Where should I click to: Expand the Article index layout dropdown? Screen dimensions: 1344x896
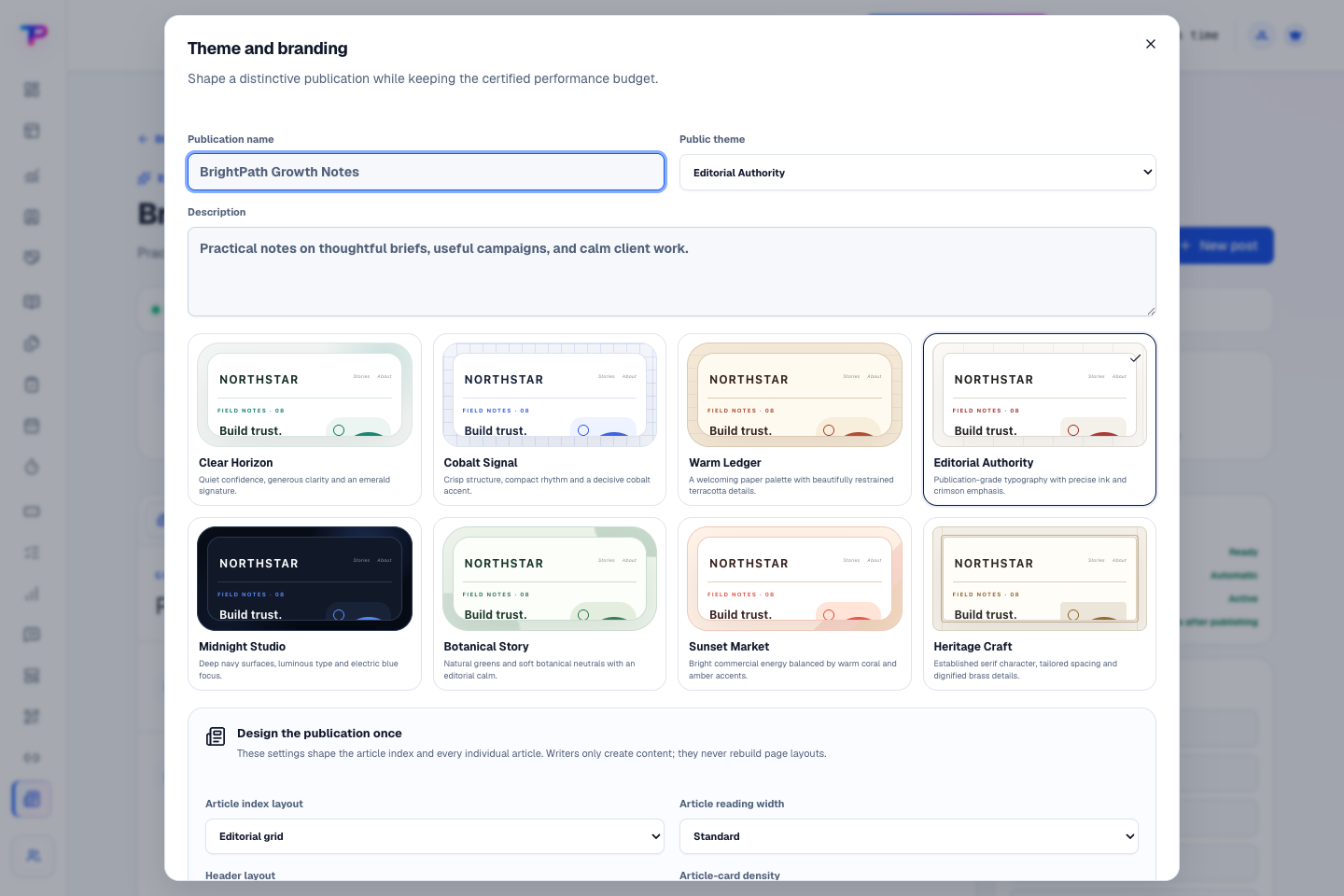(434, 836)
